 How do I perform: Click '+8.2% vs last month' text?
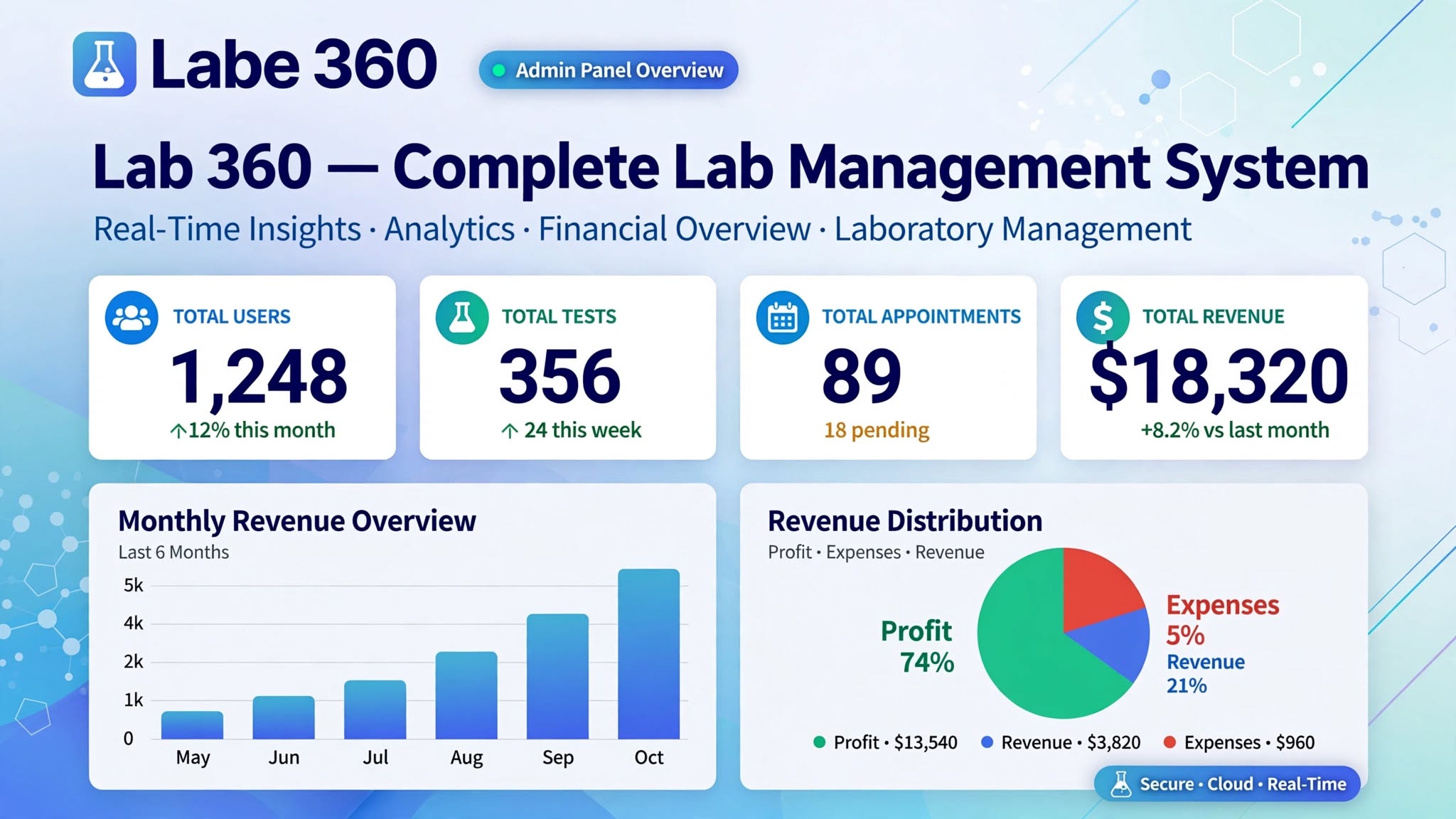point(1235,430)
